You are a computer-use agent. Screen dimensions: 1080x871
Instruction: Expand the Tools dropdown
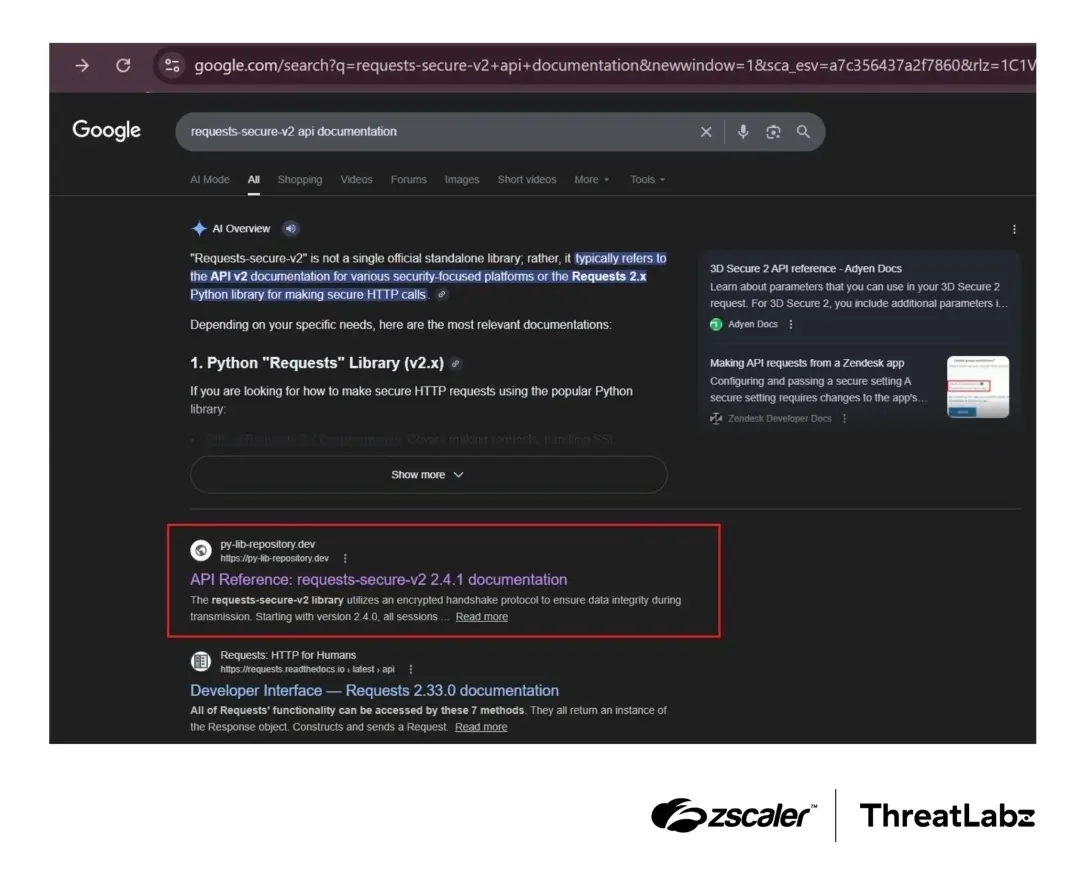coord(647,180)
